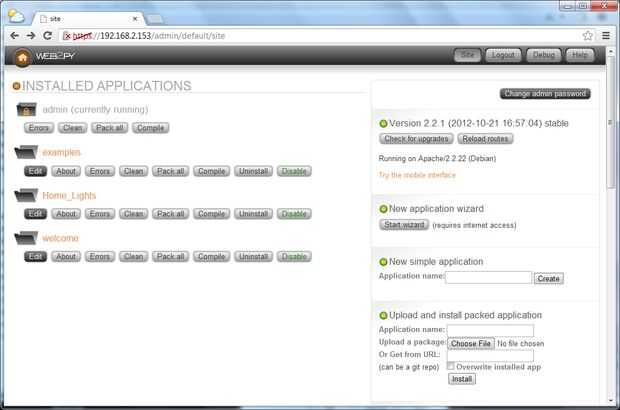Click Running on Apache/2.2.22 (Debian) text
Image resolution: width=620 pixels, height=410 pixels.
pyautogui.click(x=437, y=159)
